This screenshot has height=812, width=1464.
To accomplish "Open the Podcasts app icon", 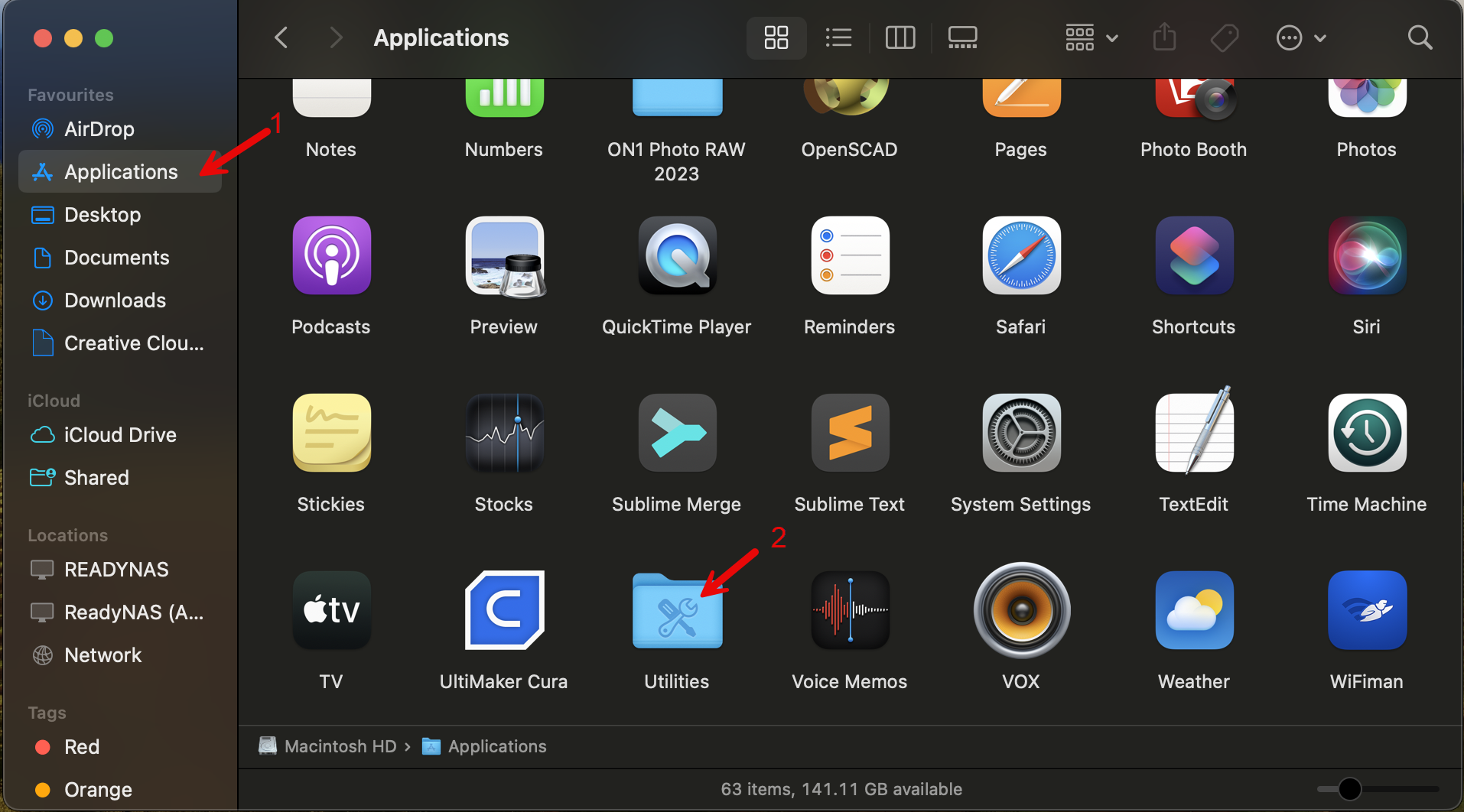I will coord(331,255).
